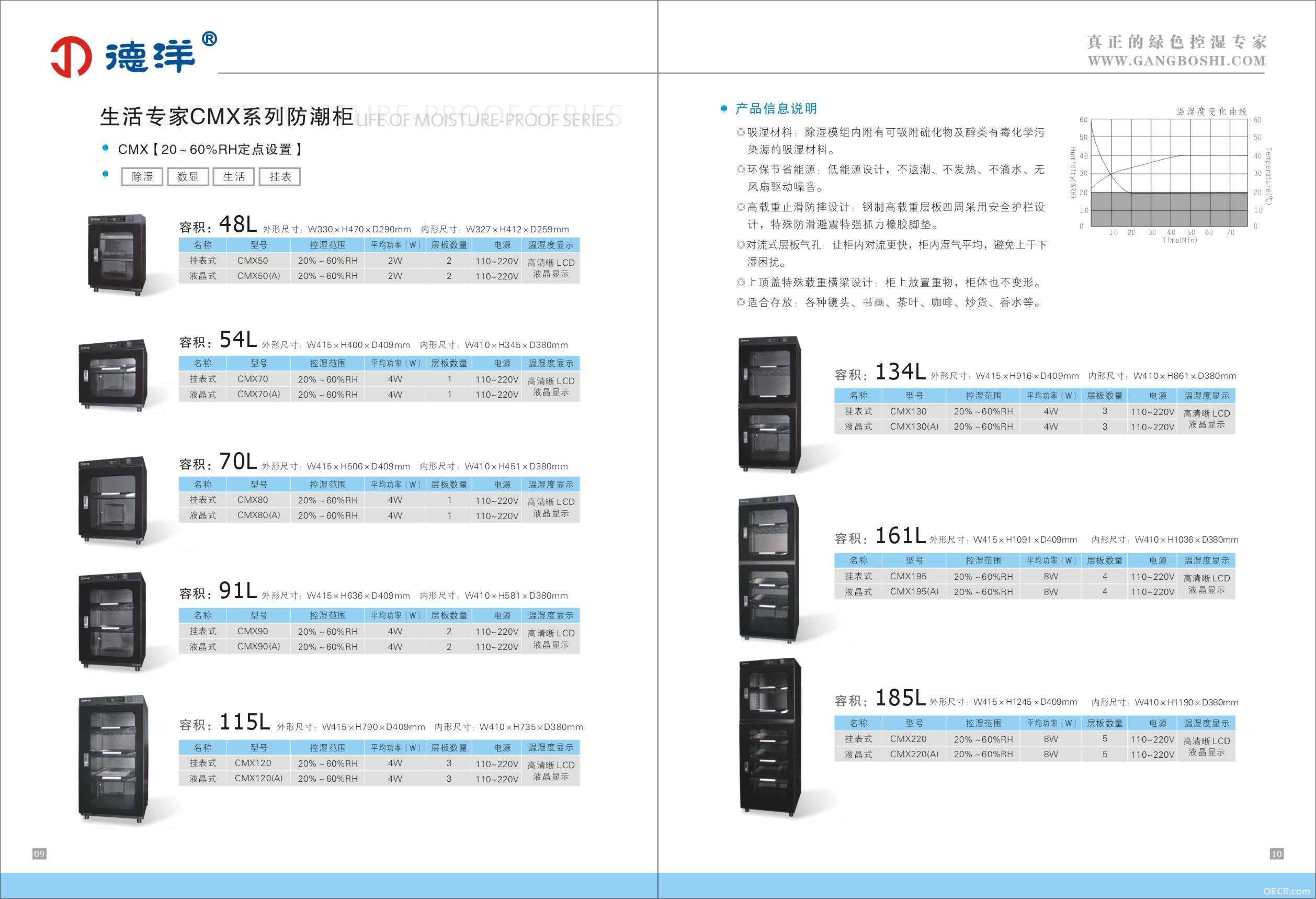Click 2W power cell in CMX50 row
The width and height of the screenshot is (1316, 899).
[x=395, y=261]
